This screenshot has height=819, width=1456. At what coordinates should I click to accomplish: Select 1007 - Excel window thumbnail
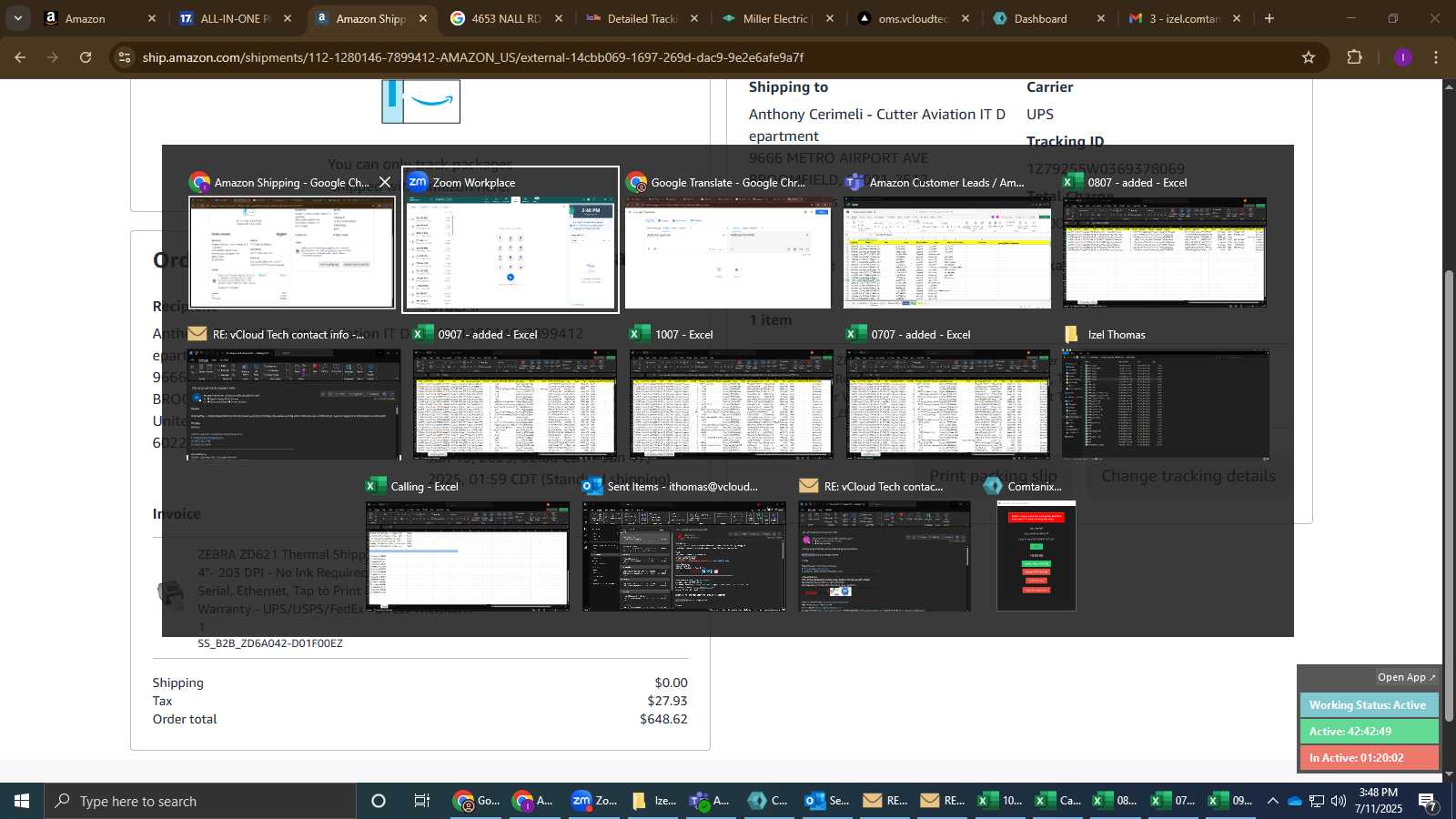[x=732, y=404]
